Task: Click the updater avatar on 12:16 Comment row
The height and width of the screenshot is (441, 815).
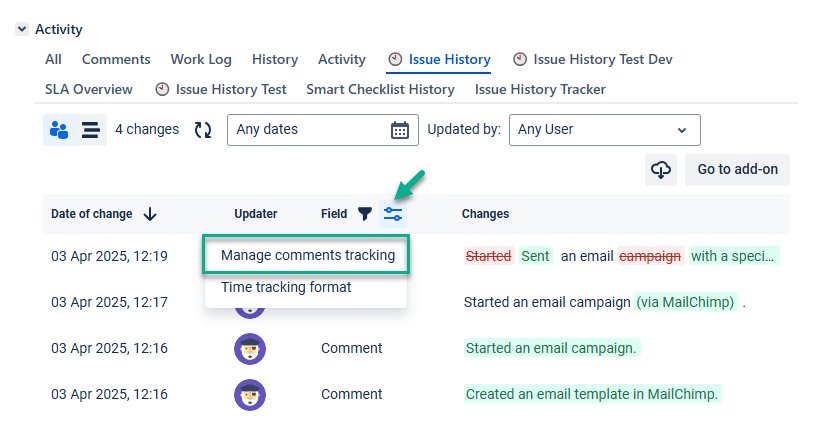Action: pyautogui.click(x=250, y=349)
